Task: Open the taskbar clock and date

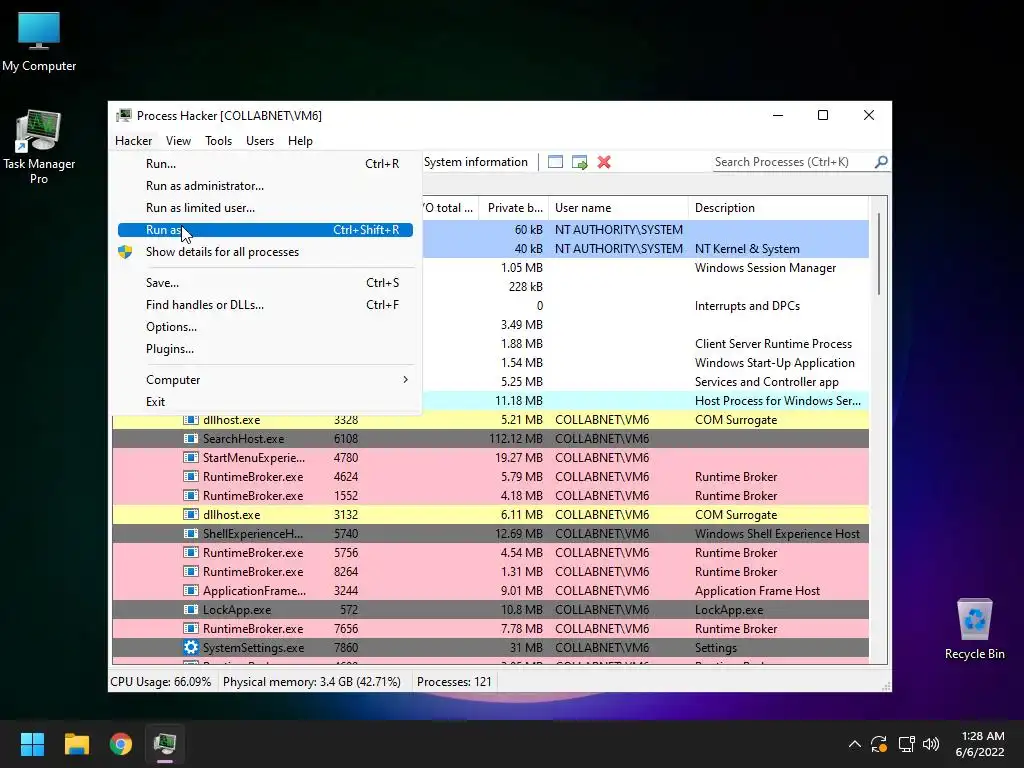Action: coord(980,744)
